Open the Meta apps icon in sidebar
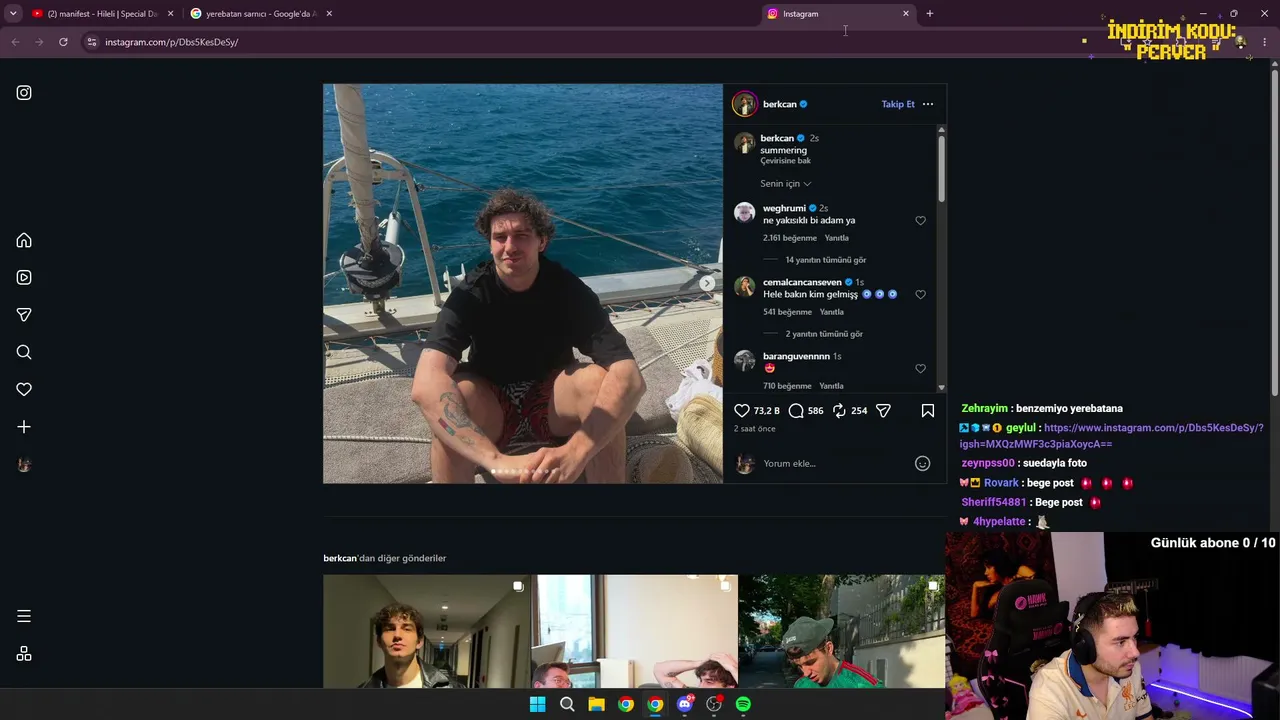 click(24, 654)
